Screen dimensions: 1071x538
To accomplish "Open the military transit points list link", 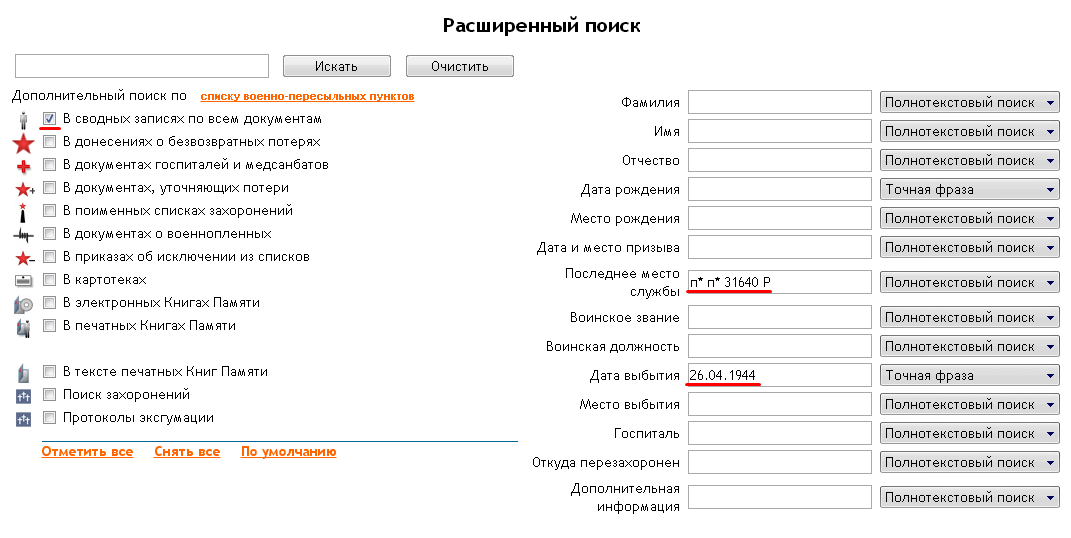I will [x=307, y=97].
